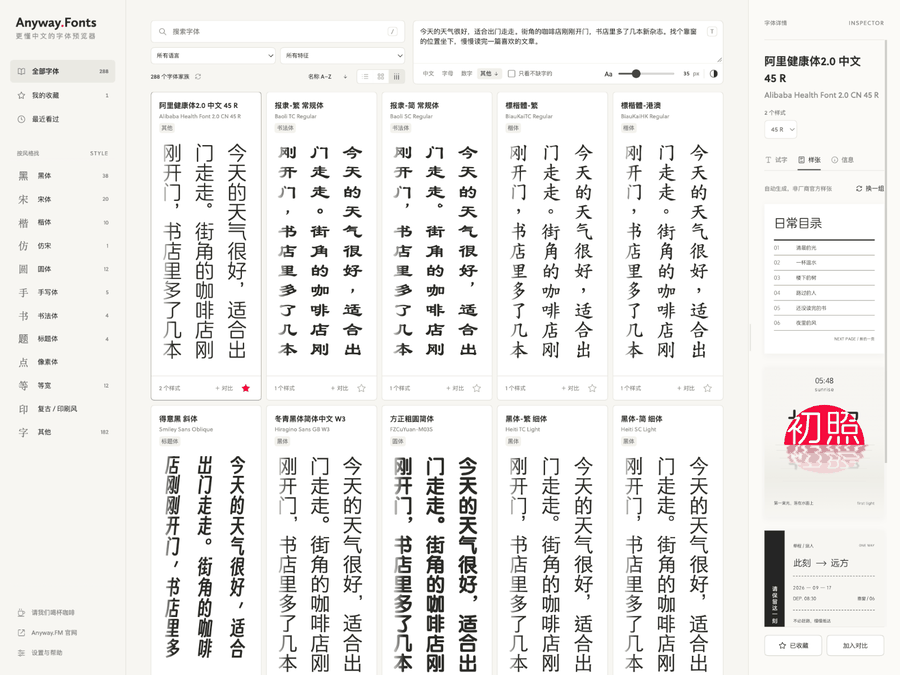
Task: Open 请我们喝杯咖啡 link
Action: point(46,612)
